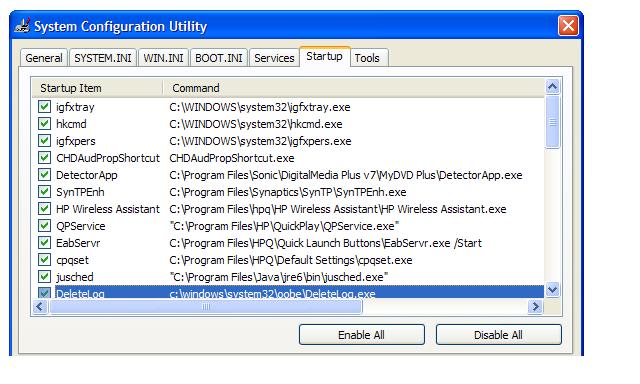This screenshot has width=640, height=384.
Task: Click the Enable All button
Action: (x=362, y=335)
